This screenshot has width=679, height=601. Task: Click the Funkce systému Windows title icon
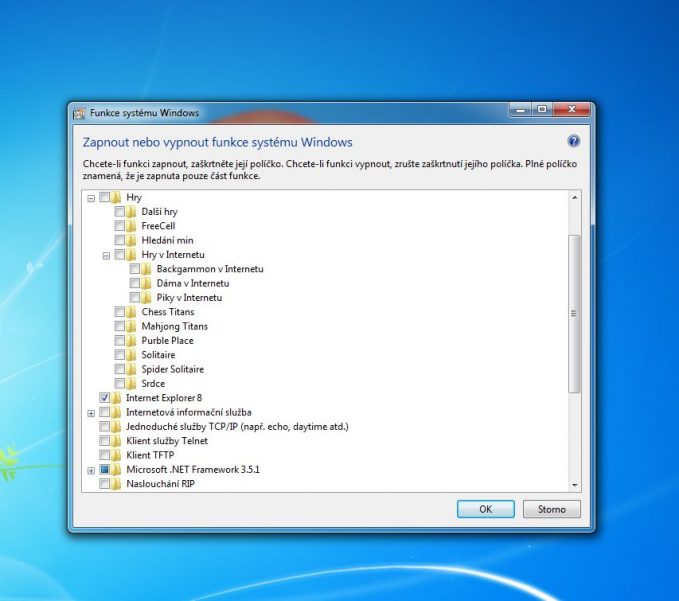point(79,113)
